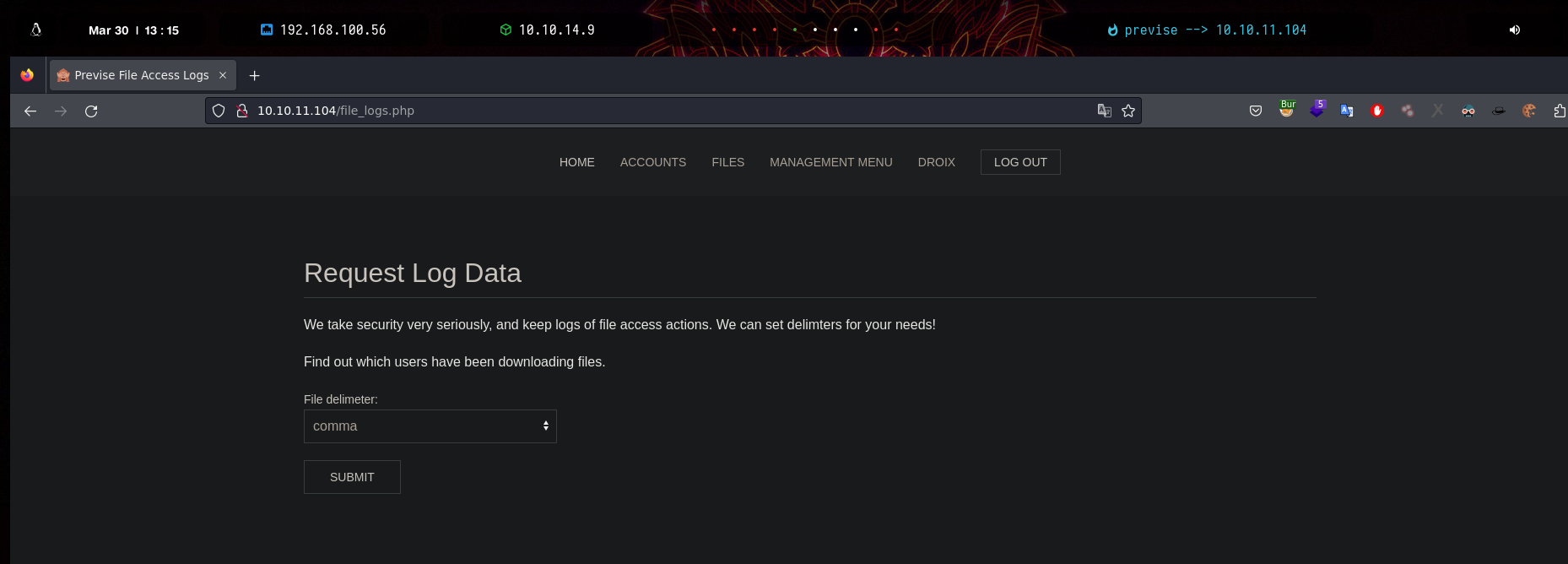Screen dimensions: 1568x564
Task: Reload the page with the refresh icon
Action: coord(91,111)
